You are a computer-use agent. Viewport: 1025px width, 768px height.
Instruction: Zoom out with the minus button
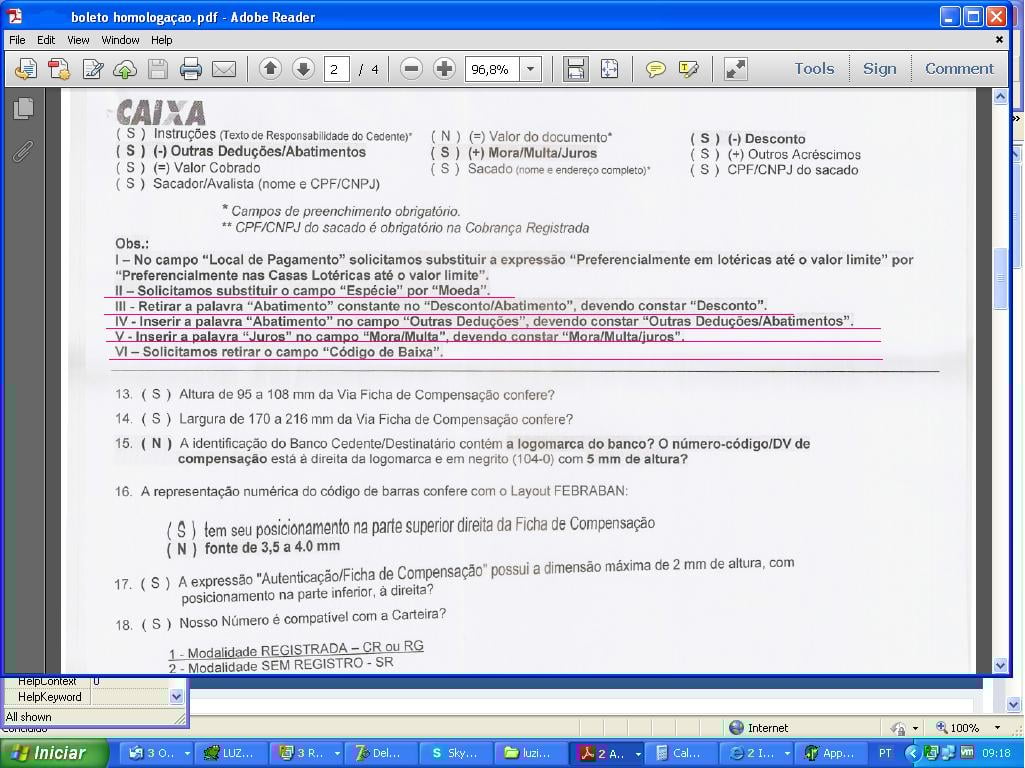[411, 69]
